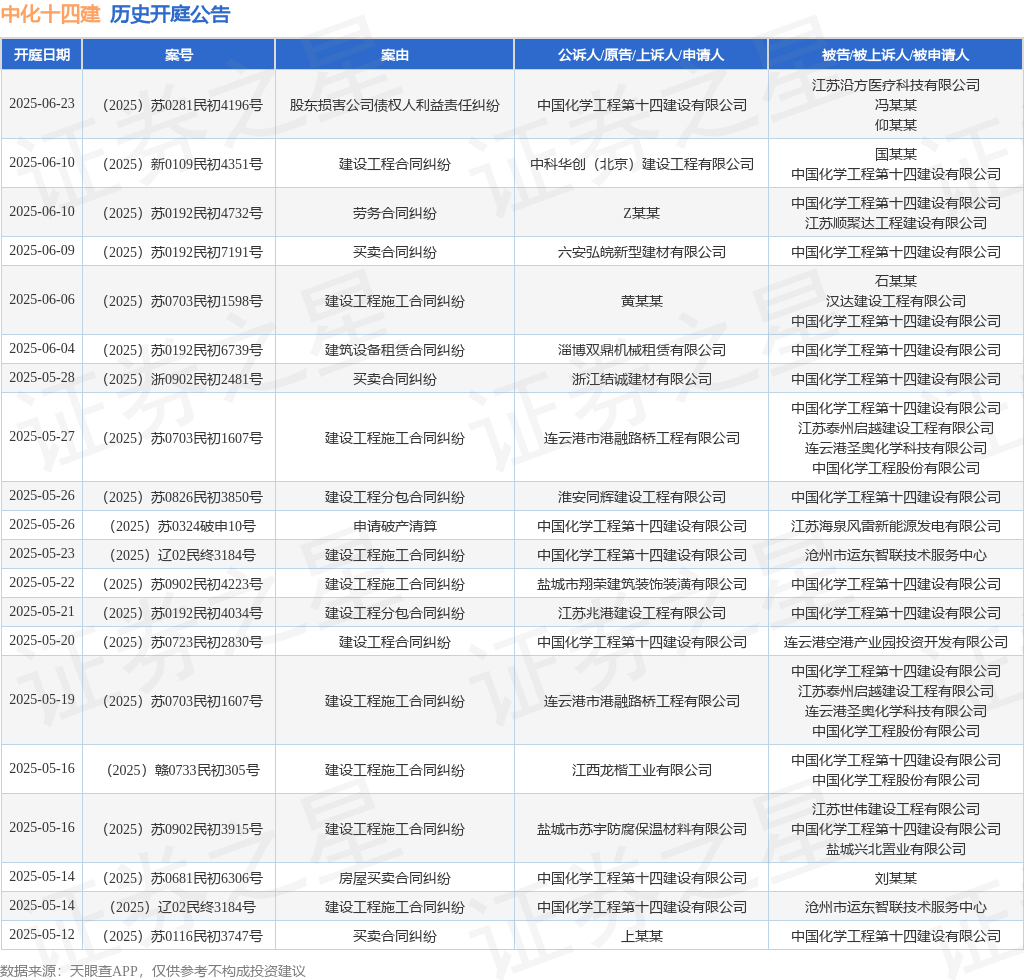Click defendant 汉达建设工程有限公司
This screenshot has width=1024, height=980.
coord(895,301)
